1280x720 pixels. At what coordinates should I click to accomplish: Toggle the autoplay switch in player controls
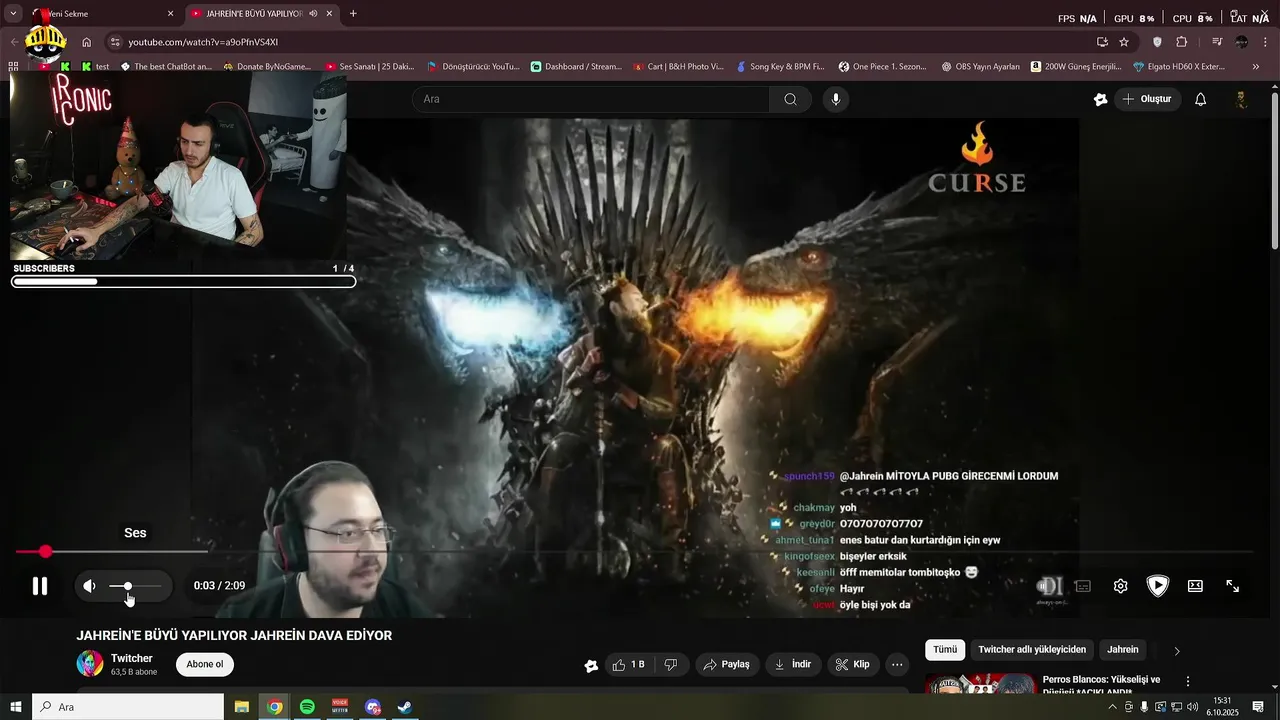click(x=1049, y=586)
